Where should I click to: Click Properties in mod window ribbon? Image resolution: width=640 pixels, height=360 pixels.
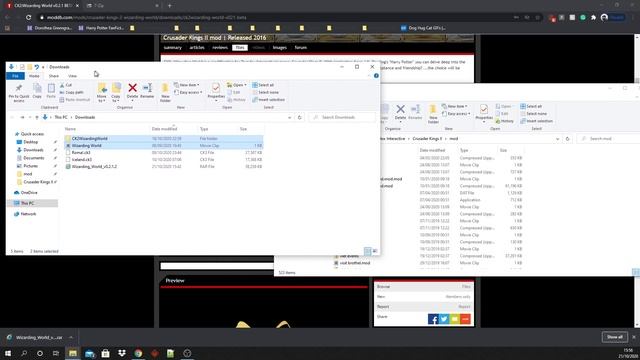(484, 112)
